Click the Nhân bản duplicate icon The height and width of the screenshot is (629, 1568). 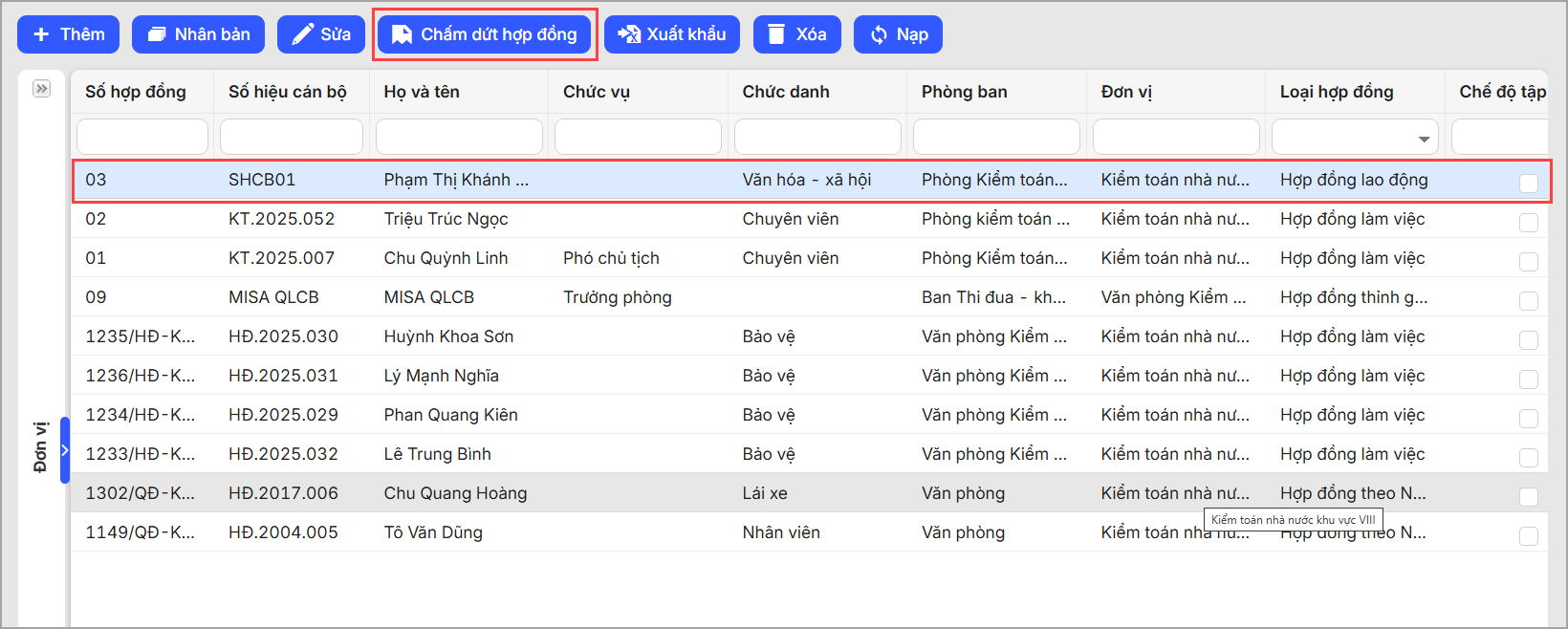pyautogui.click(x=156, y=34)
